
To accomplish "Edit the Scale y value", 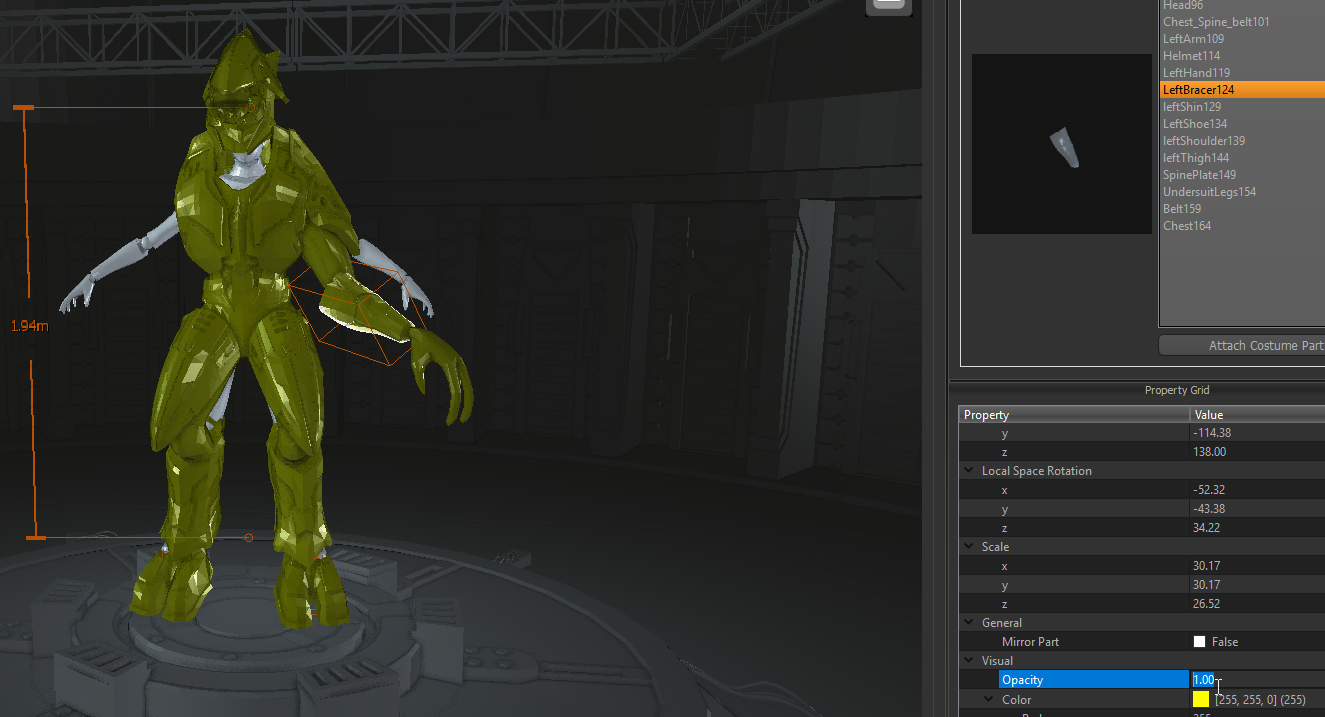I will (1257, 585).
